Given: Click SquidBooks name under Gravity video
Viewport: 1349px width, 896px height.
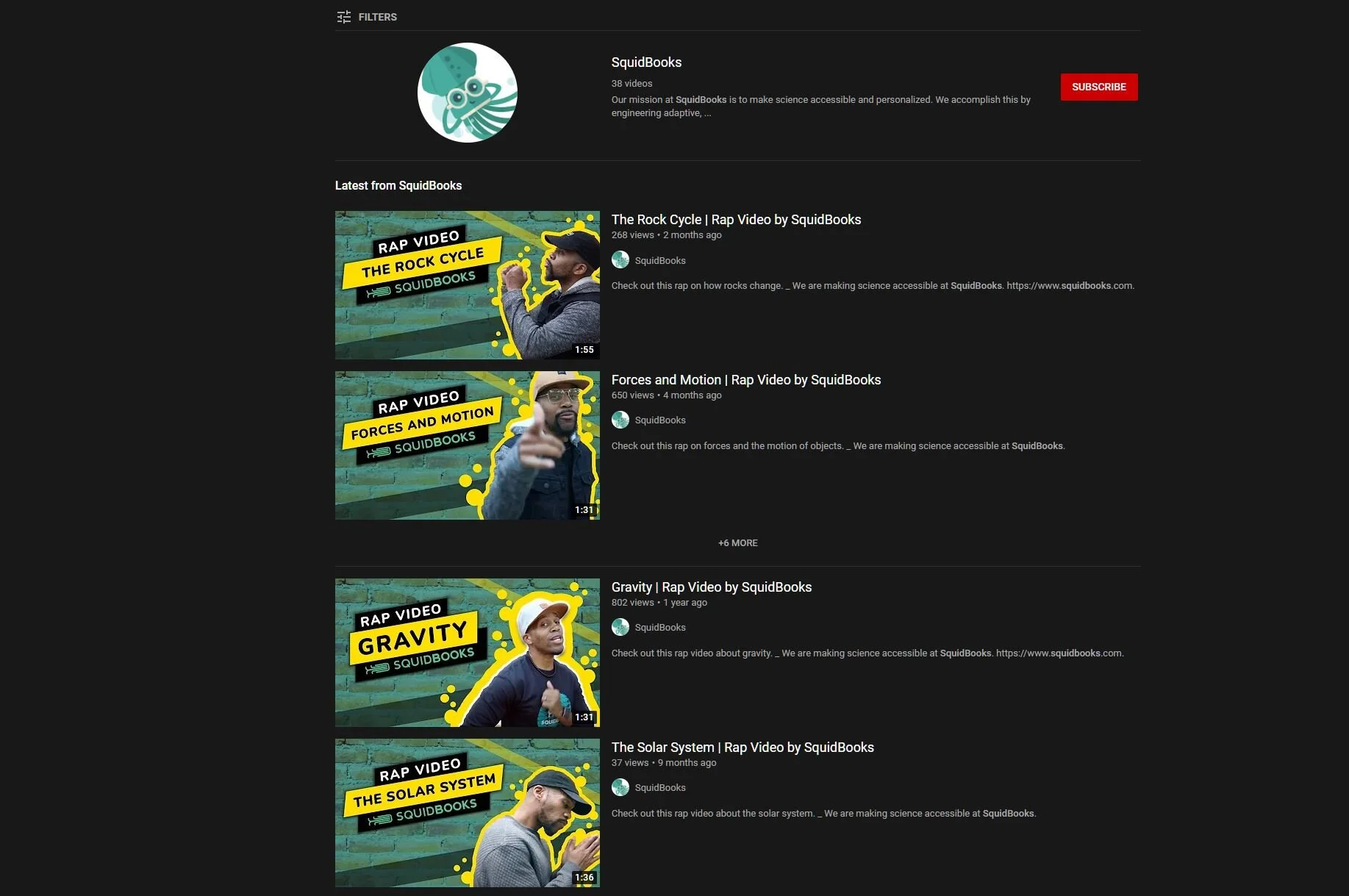Looking at the screenshot, I should pyautogui.click(x=660, y=628).
